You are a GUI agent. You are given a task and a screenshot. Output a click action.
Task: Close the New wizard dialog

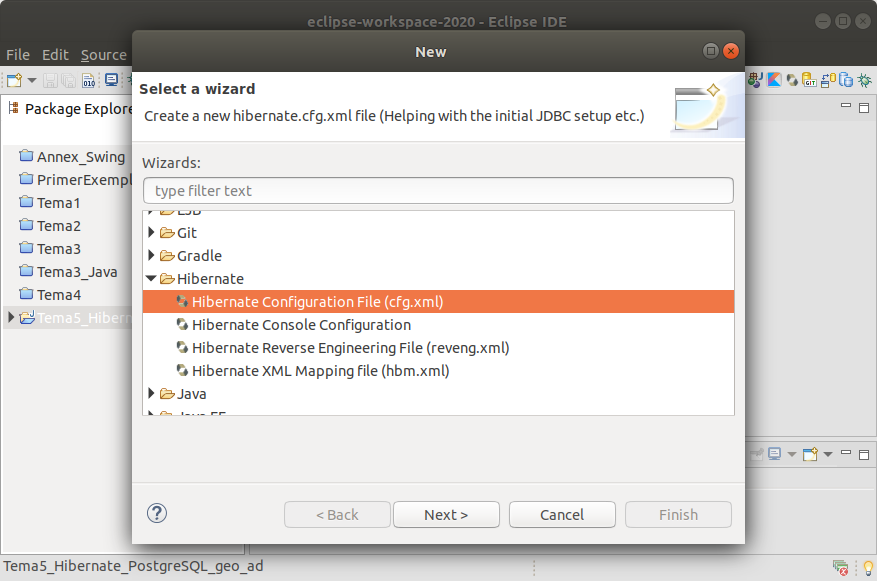pyautogui.click(x=730, y=51)
